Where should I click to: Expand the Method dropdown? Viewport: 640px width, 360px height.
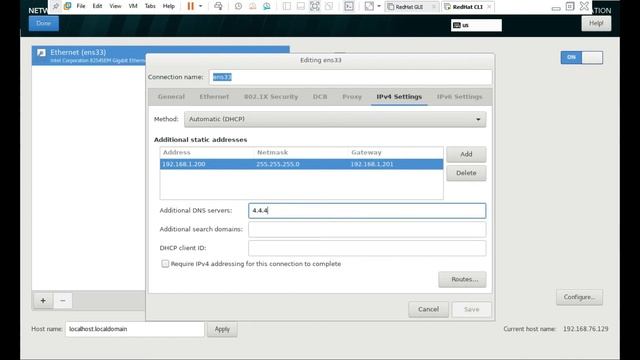(335, 119)
